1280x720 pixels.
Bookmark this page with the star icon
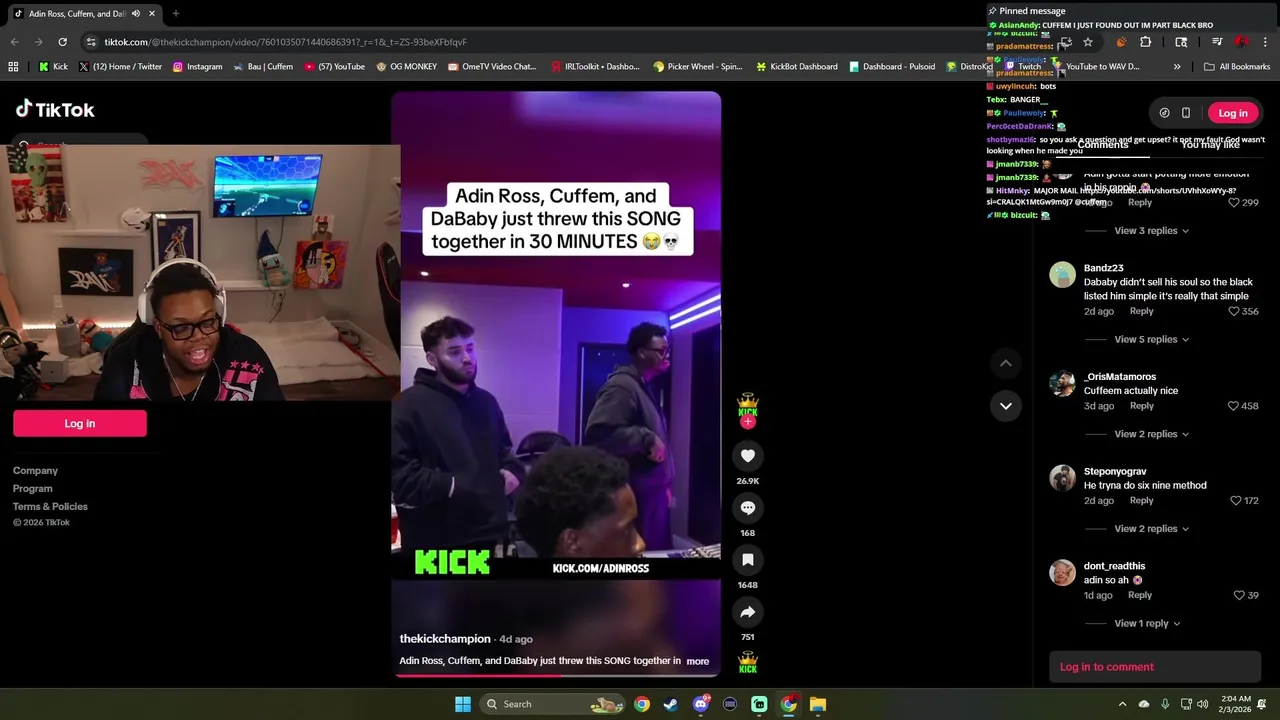pos(1088,42)
